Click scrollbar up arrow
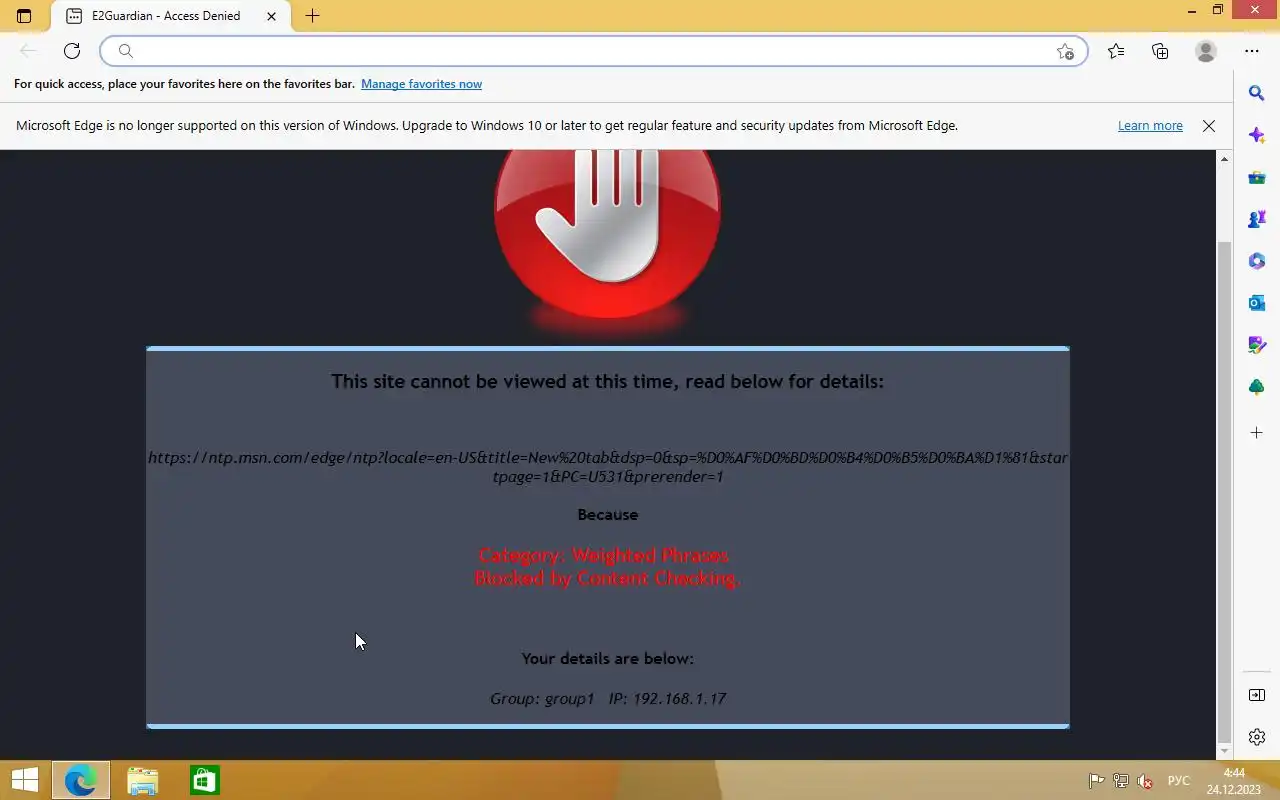Screen dimensions: 1280x800 pyautogui.click(x=1224, y=159)
